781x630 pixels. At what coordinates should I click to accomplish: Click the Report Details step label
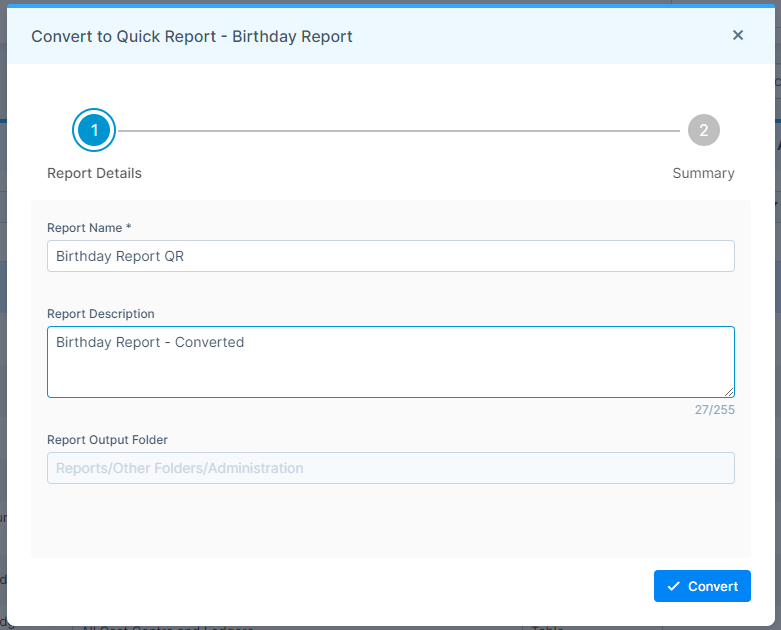click(94, 173)
